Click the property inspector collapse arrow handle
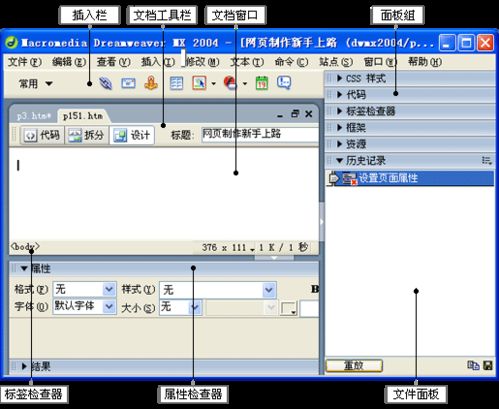 click(274, 258)
